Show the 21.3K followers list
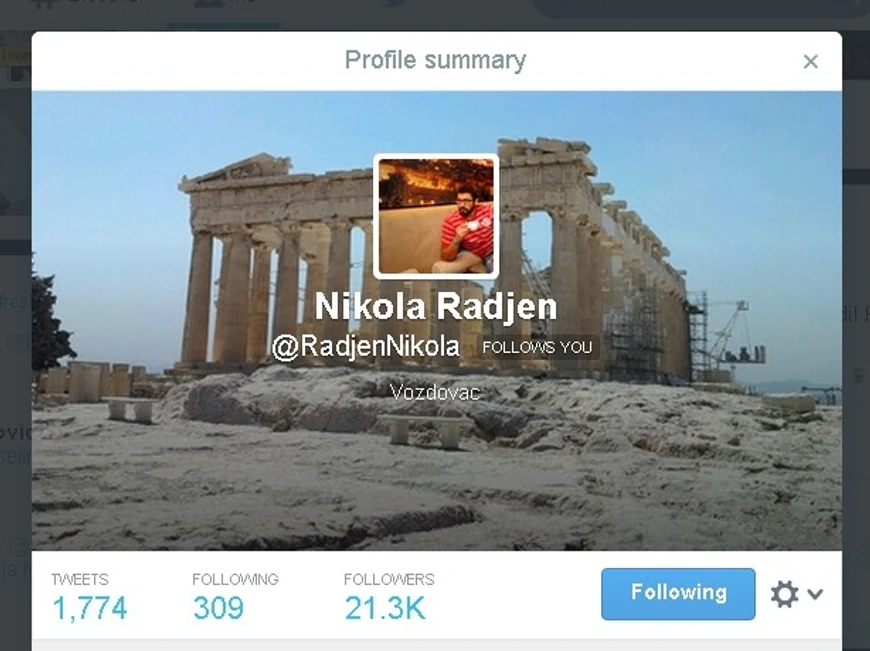The image size is (870, 651). [x=385, y=608]
